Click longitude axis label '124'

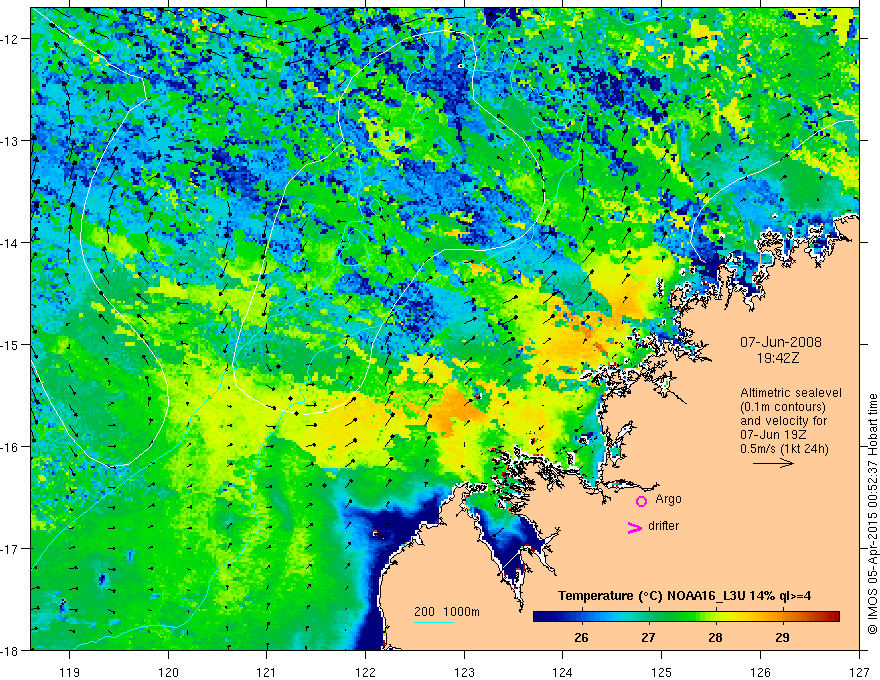[563, 672]
